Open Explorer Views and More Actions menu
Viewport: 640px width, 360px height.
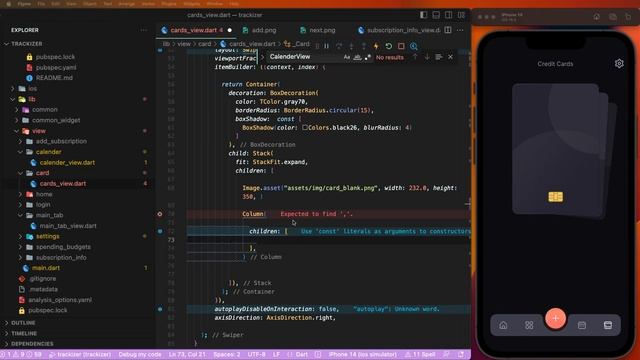[x=144, y=30]
